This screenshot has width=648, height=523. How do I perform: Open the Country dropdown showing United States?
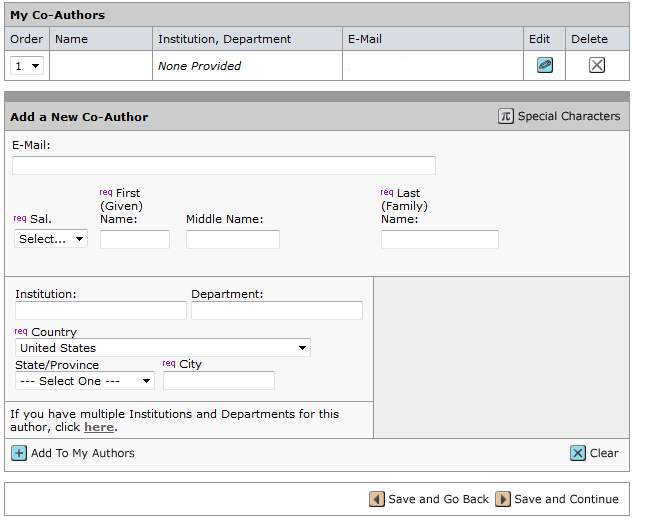tap(163, 348)
